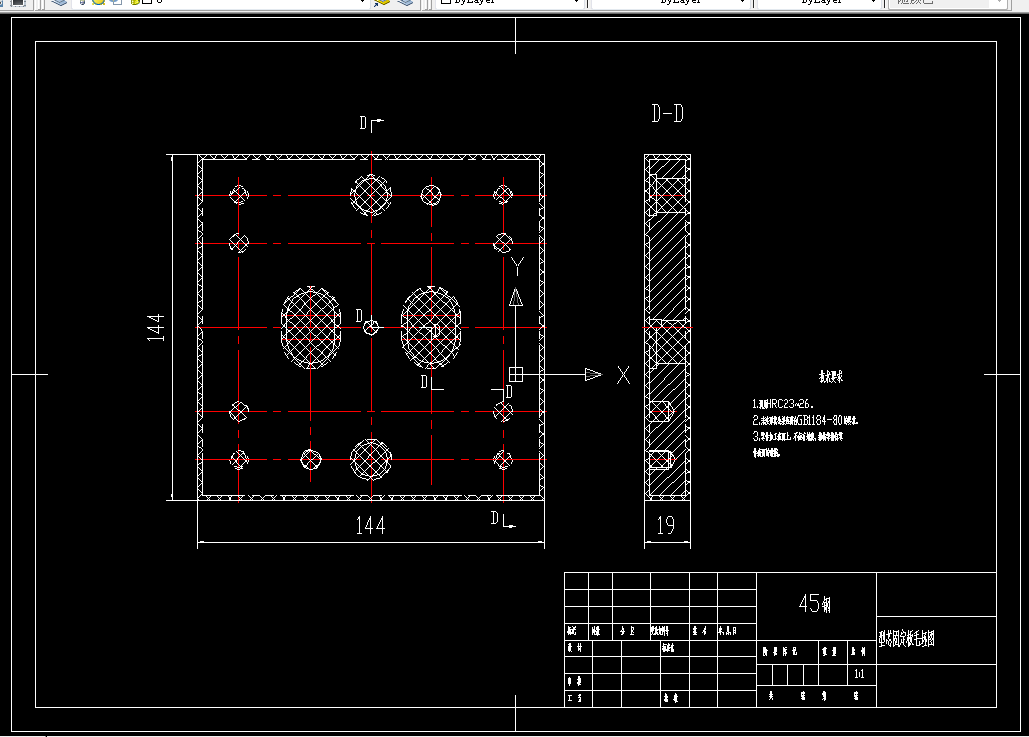Image resolution: width=1029 pixels, height=737 pixels.
Task: Click the X axis label of the UCS icon
Action: click(x=623, y=375)
